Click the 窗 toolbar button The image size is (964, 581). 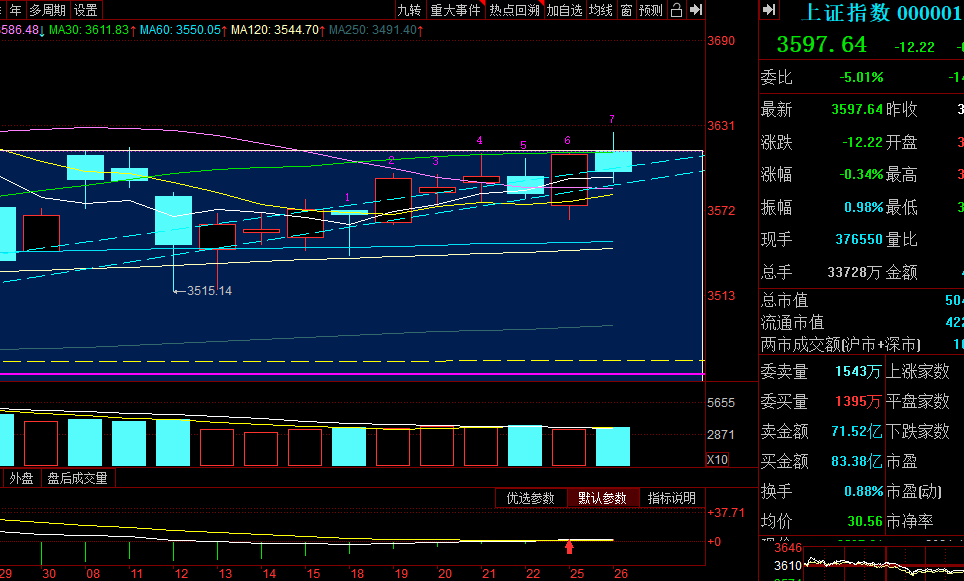click(626, 10)
